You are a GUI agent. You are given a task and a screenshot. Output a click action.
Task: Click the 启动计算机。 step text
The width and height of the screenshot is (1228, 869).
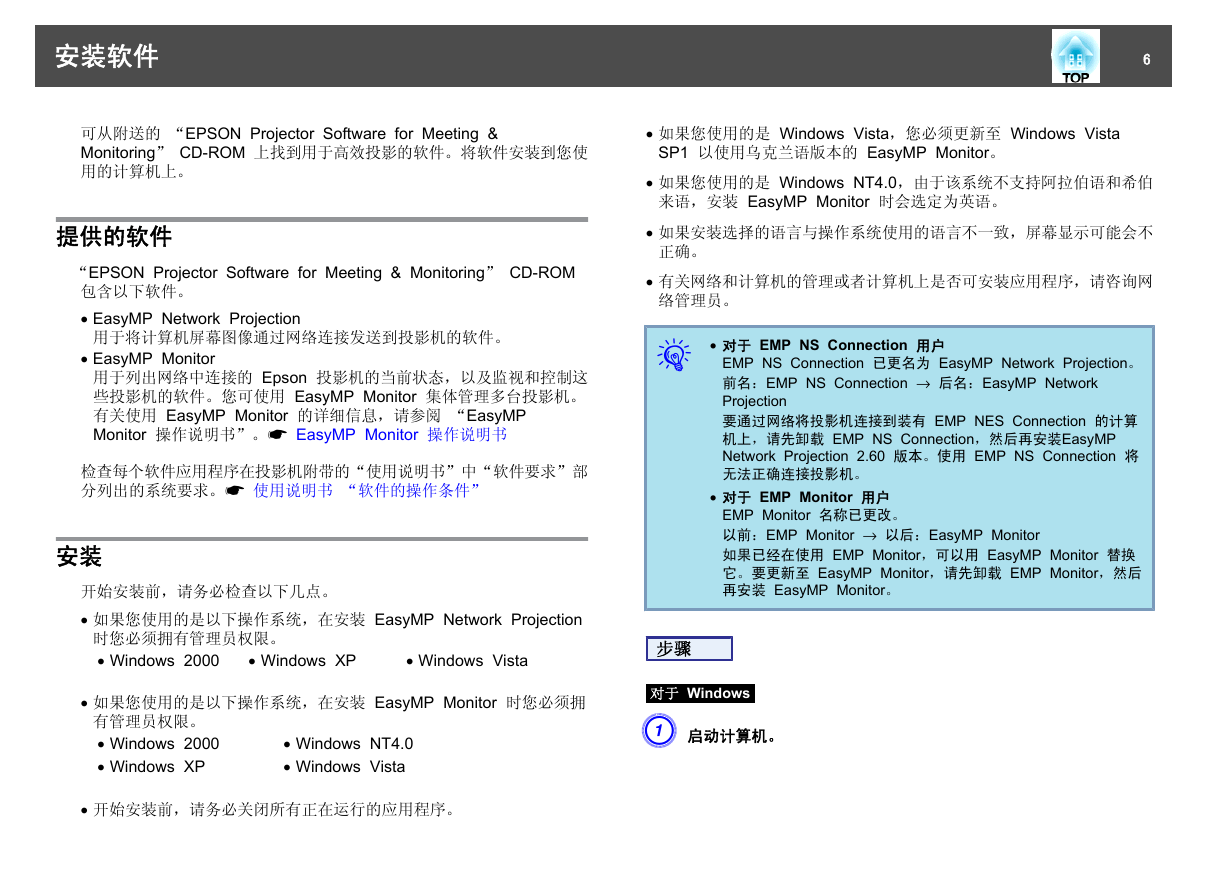pos(732,737)
